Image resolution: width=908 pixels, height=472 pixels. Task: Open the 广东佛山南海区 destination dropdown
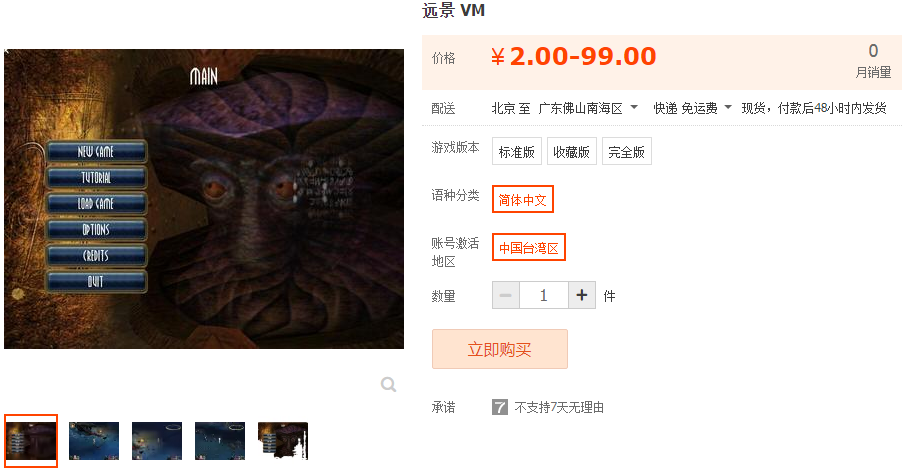588,108
